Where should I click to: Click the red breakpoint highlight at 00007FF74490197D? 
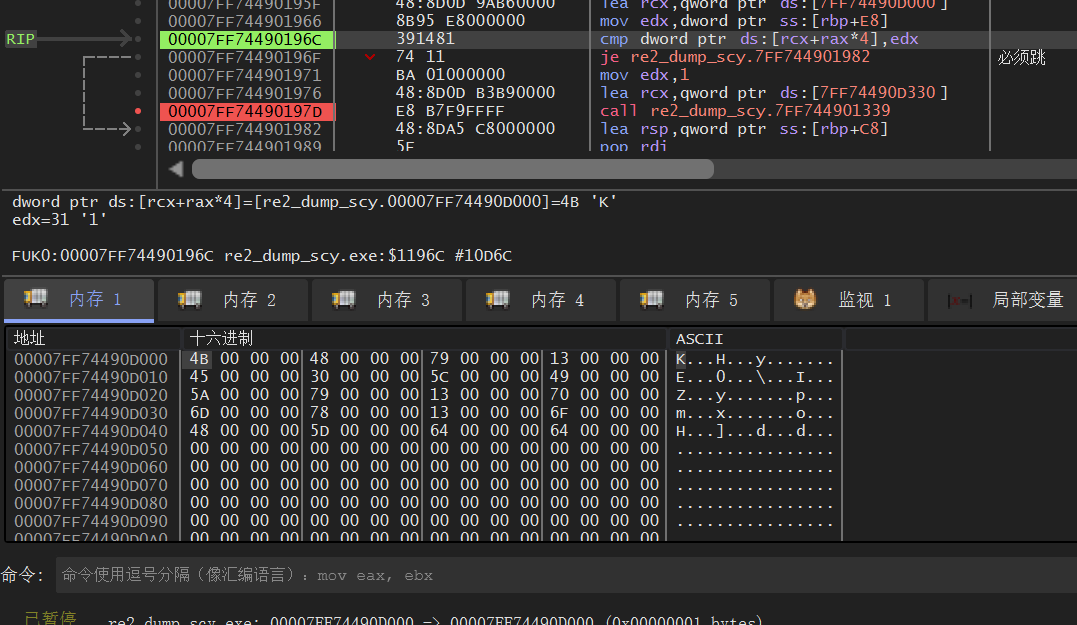point(247,111)
